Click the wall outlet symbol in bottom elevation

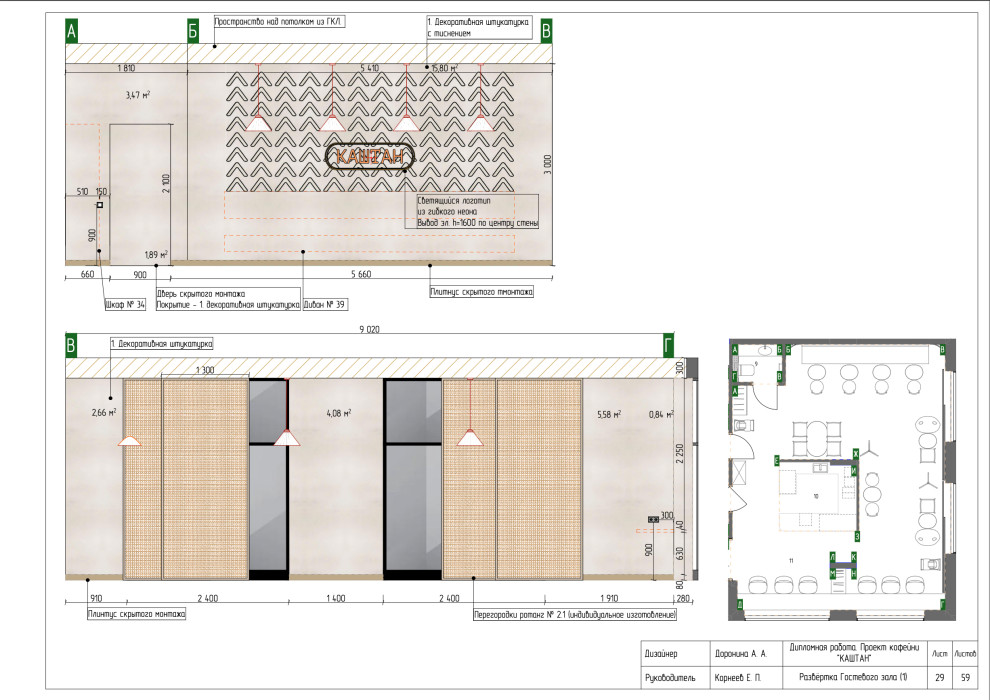pyautogui.click(x=654, y=519)
